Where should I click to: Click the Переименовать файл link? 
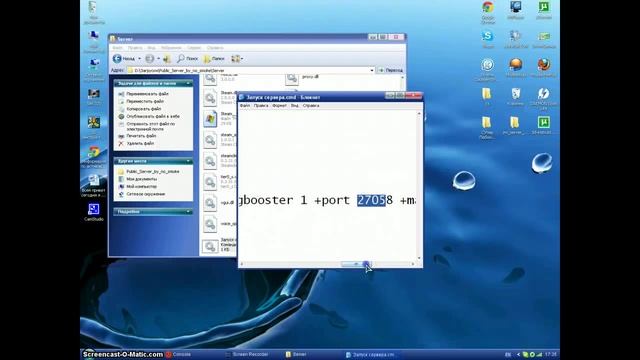click(x=147, y=94)
